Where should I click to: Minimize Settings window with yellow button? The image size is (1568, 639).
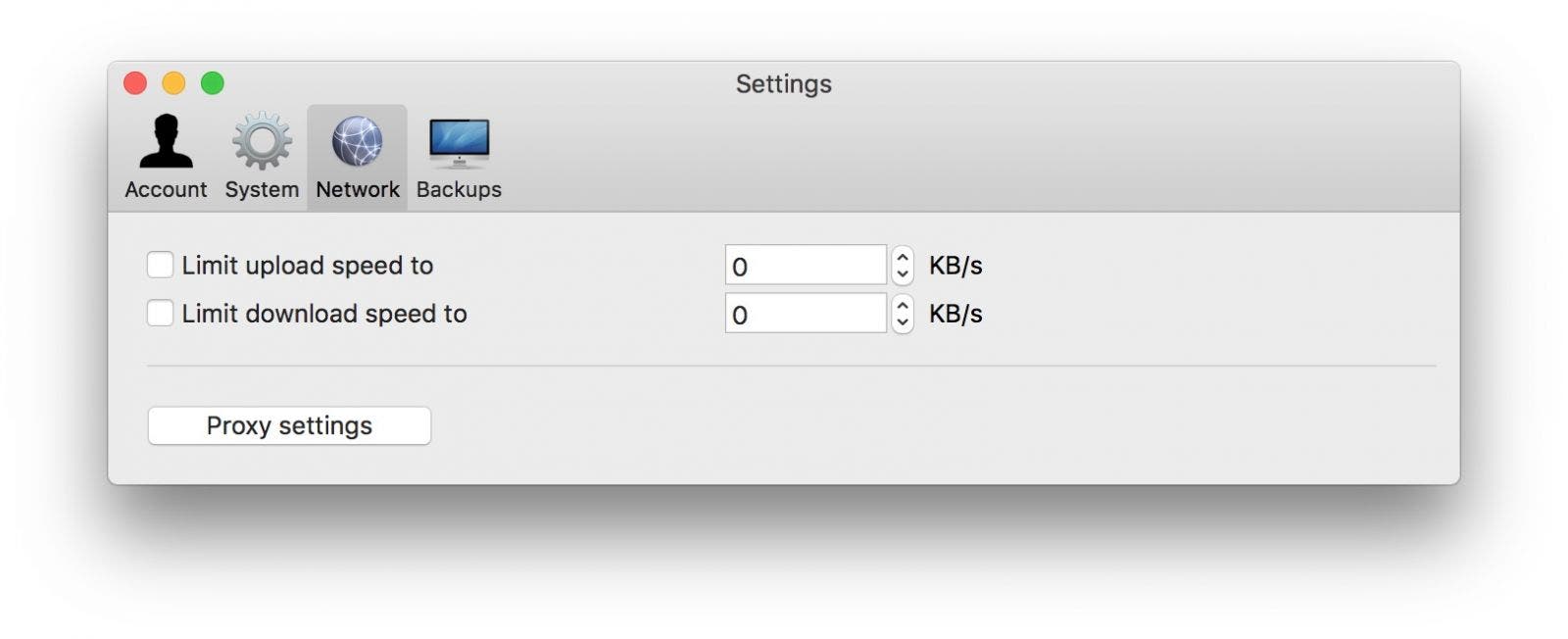click(x=173, y=83)
